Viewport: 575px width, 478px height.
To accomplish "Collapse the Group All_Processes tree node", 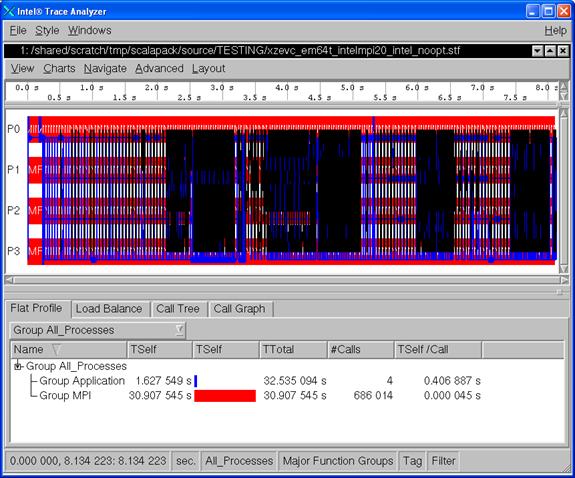I will click(x=18, y=366).
